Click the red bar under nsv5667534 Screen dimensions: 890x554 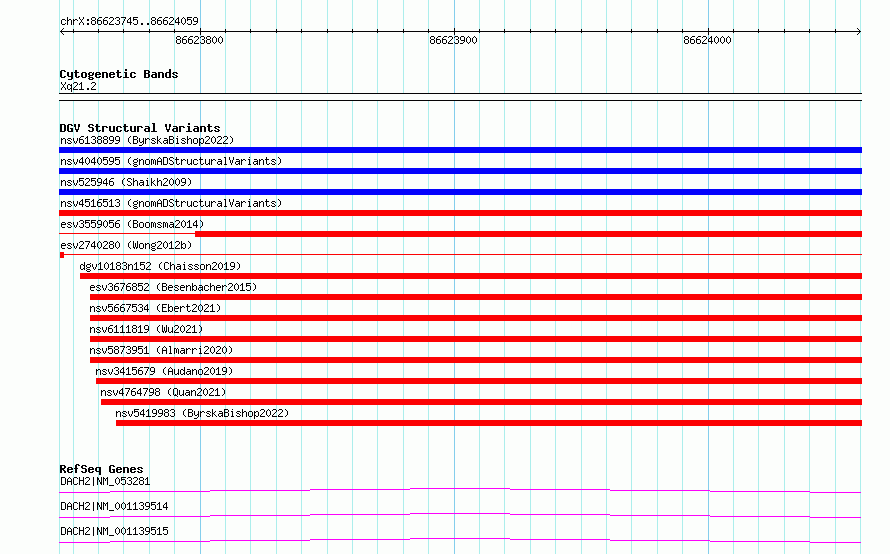(476, 318)
